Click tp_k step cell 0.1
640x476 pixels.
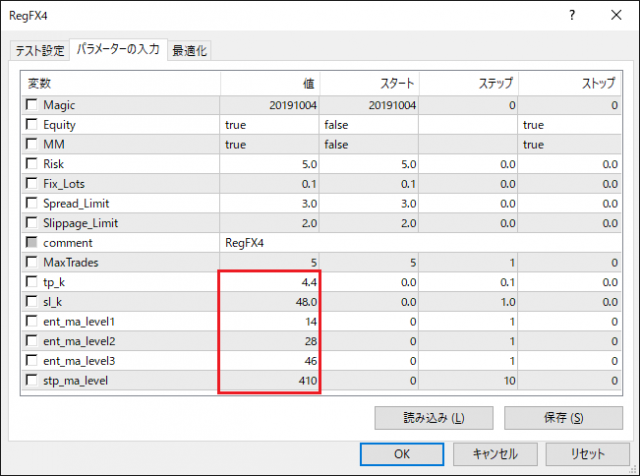click(469, 282)
